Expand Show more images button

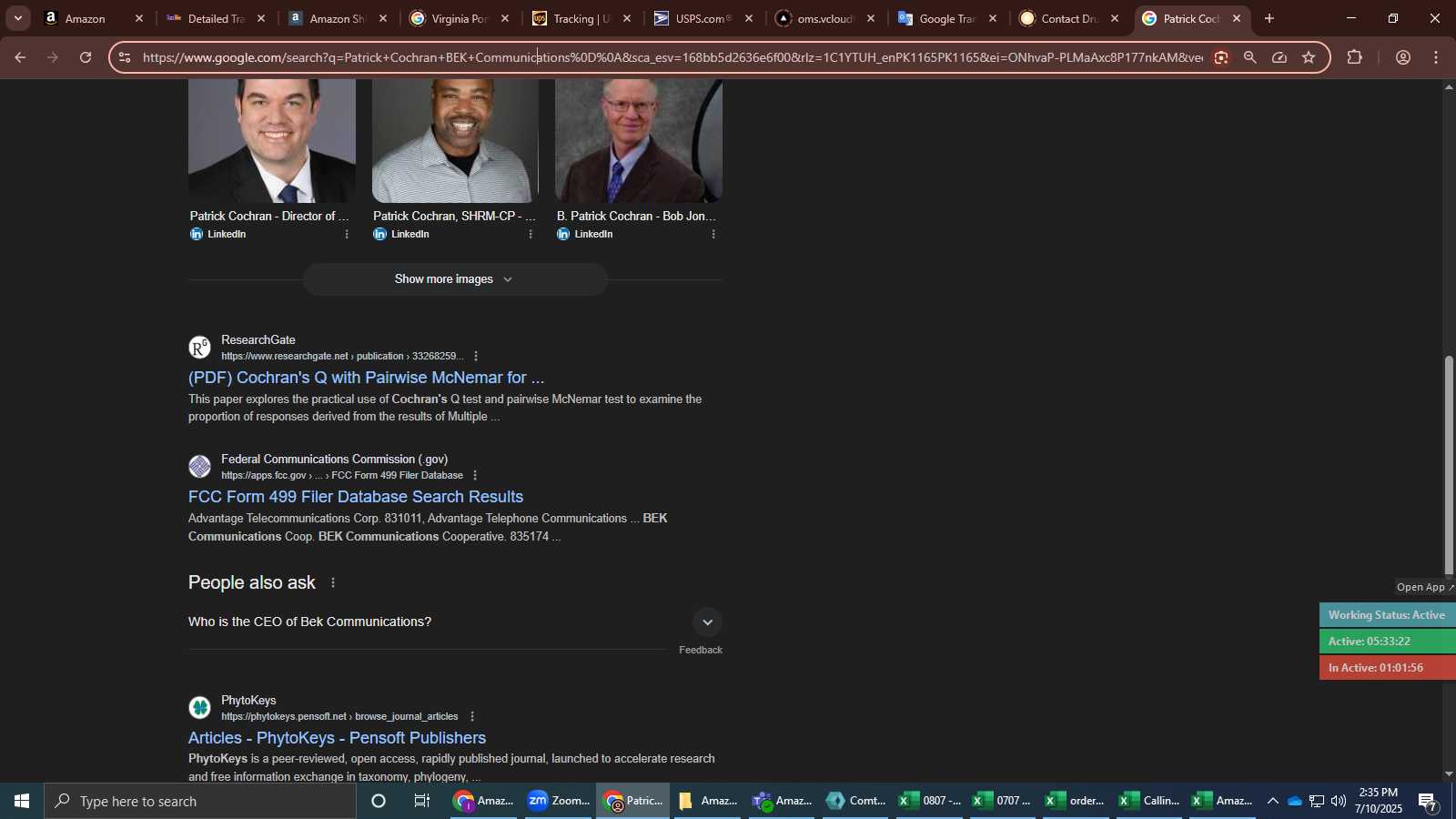[455, 279]
